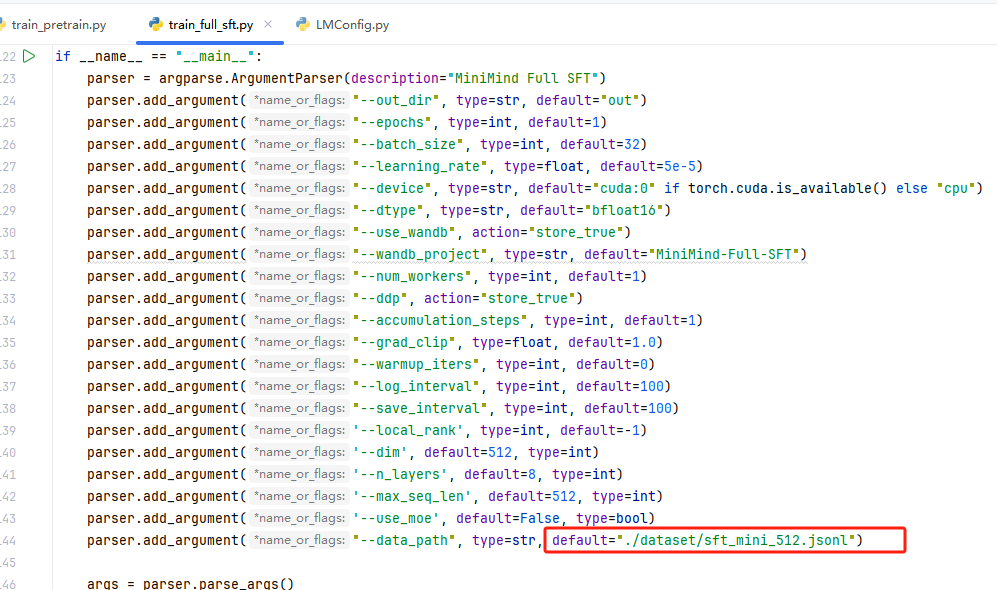This screenshot has height=590, width=997.
Task: Switch to the train_pretrain.py tab
Action: (58, 24)
